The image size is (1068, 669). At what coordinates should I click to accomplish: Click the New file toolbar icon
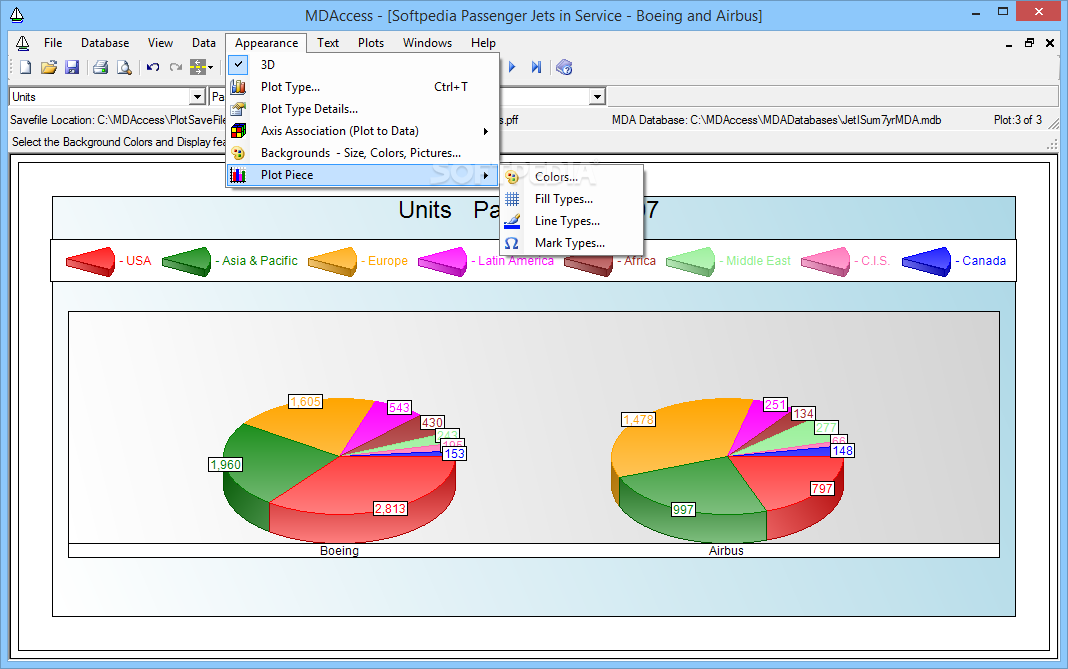tap(25, 67)
